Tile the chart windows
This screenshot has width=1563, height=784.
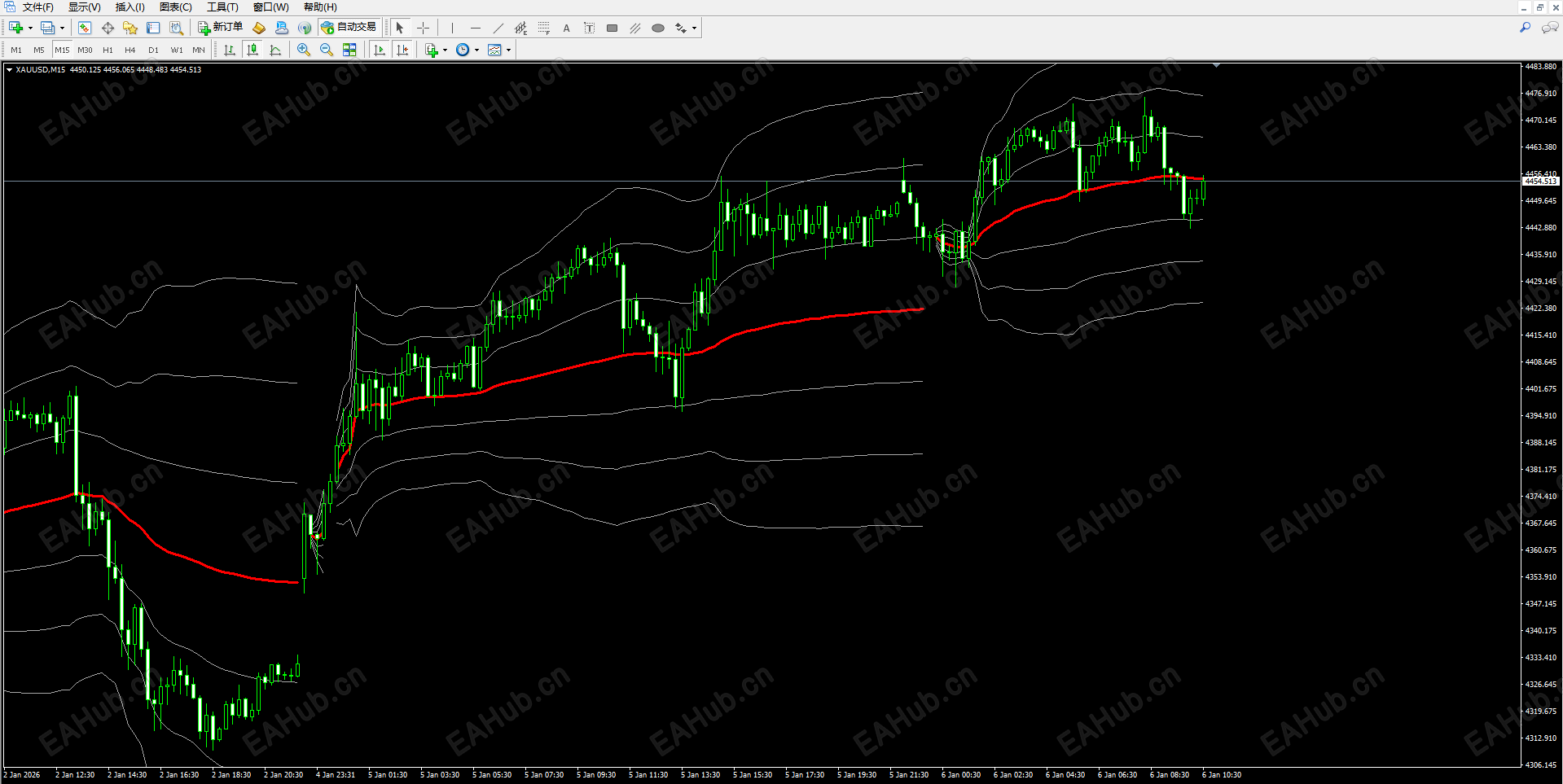tap(349, 50)
